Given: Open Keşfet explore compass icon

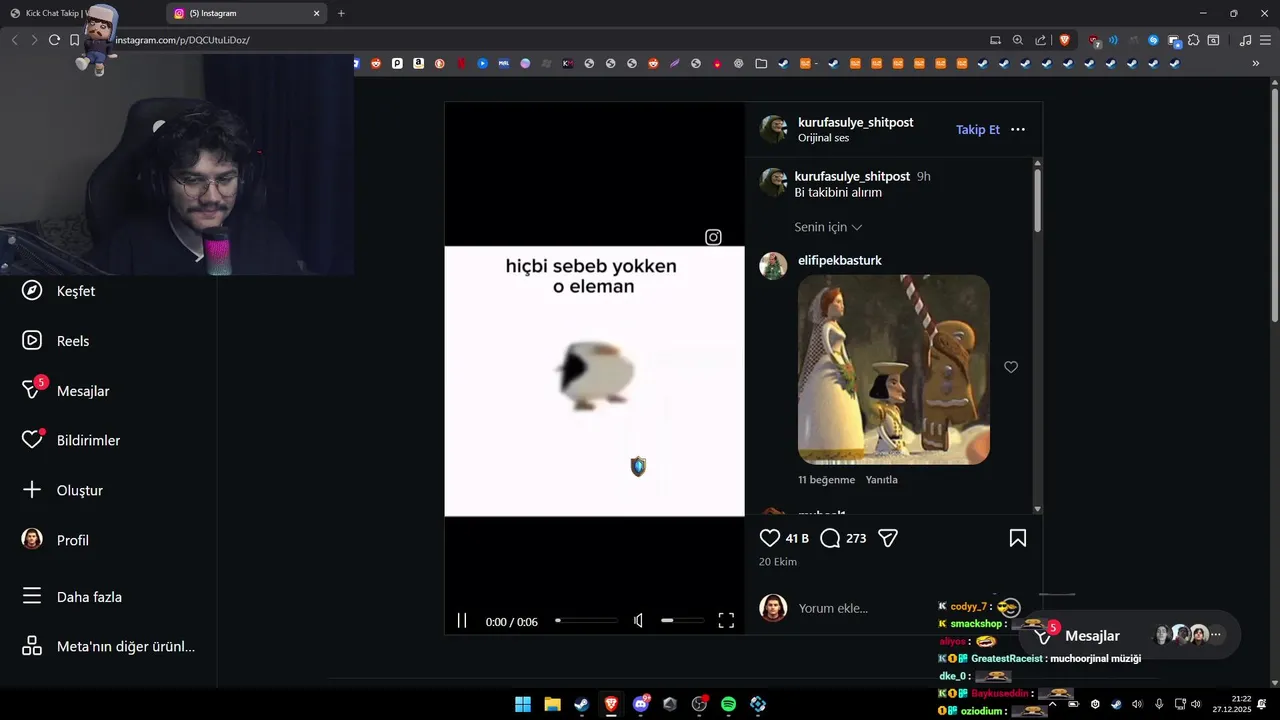Looking at the screenshot, I should click(32, 291).
